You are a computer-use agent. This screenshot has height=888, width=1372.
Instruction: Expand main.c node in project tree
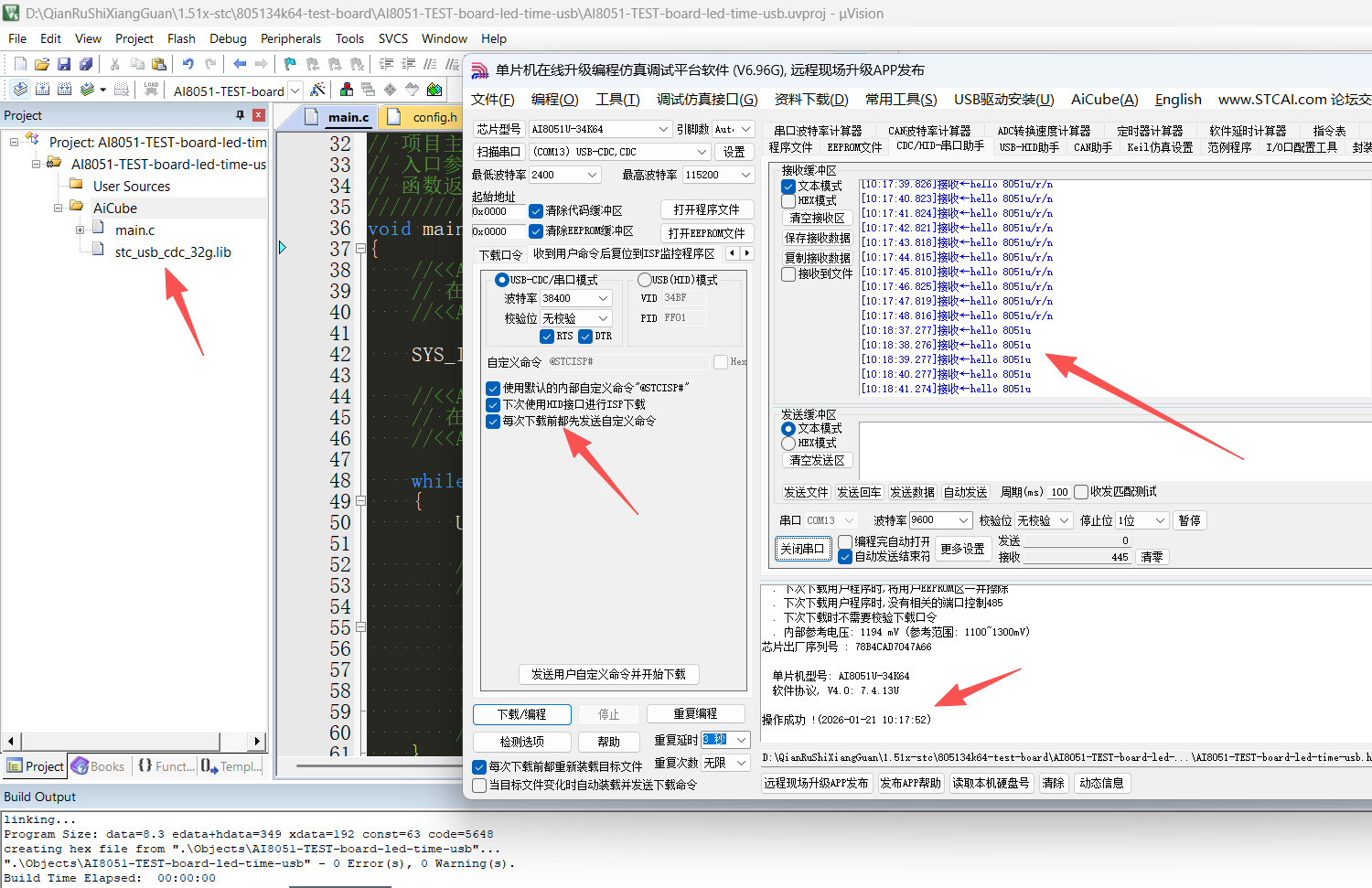click(x=80, y=230)
